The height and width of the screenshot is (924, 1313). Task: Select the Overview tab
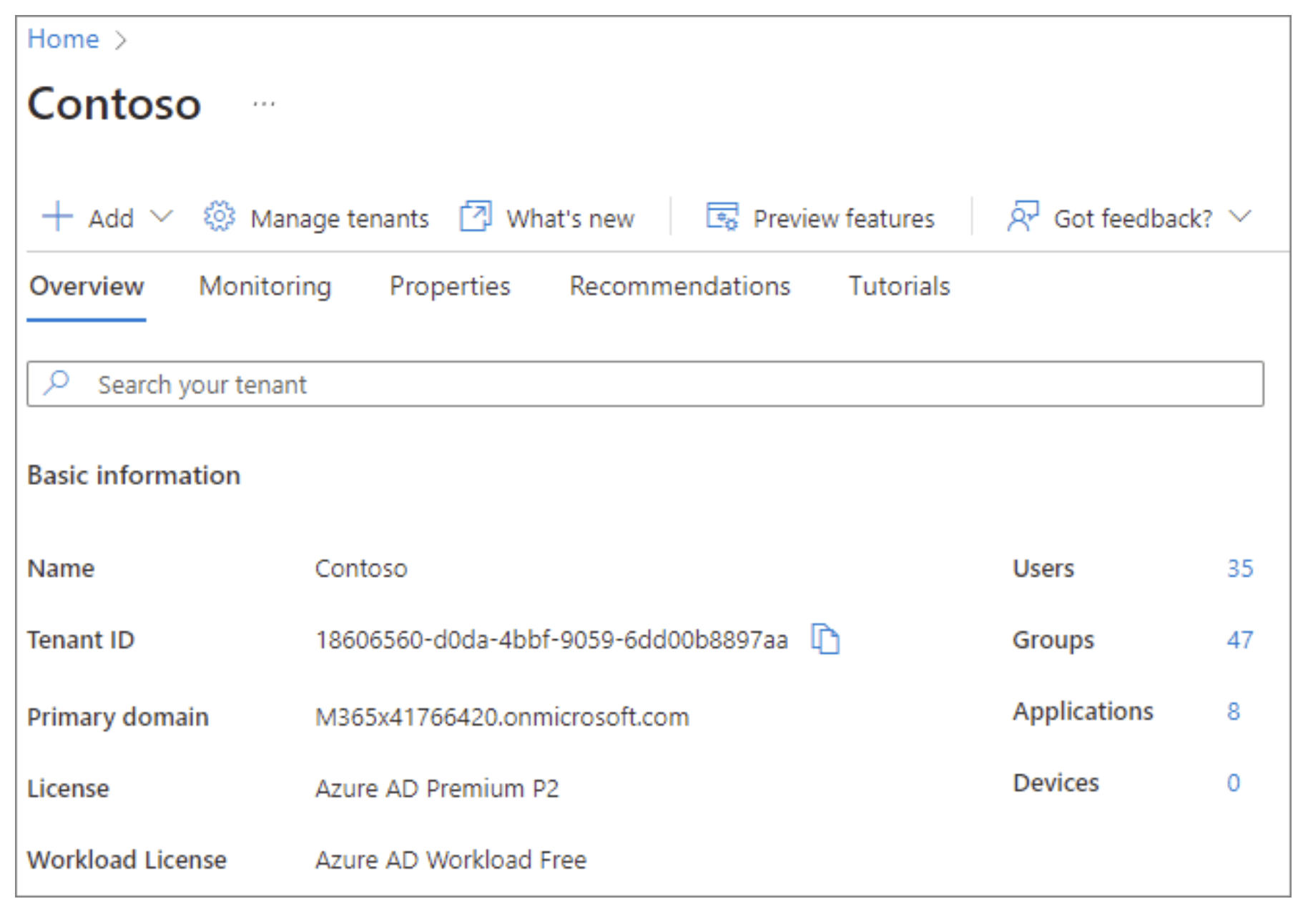(87, 287)
